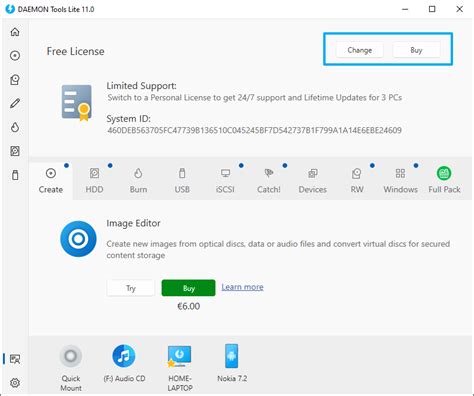Select the Devices tab
Screen dimensions: 474x396
point(313,181)
